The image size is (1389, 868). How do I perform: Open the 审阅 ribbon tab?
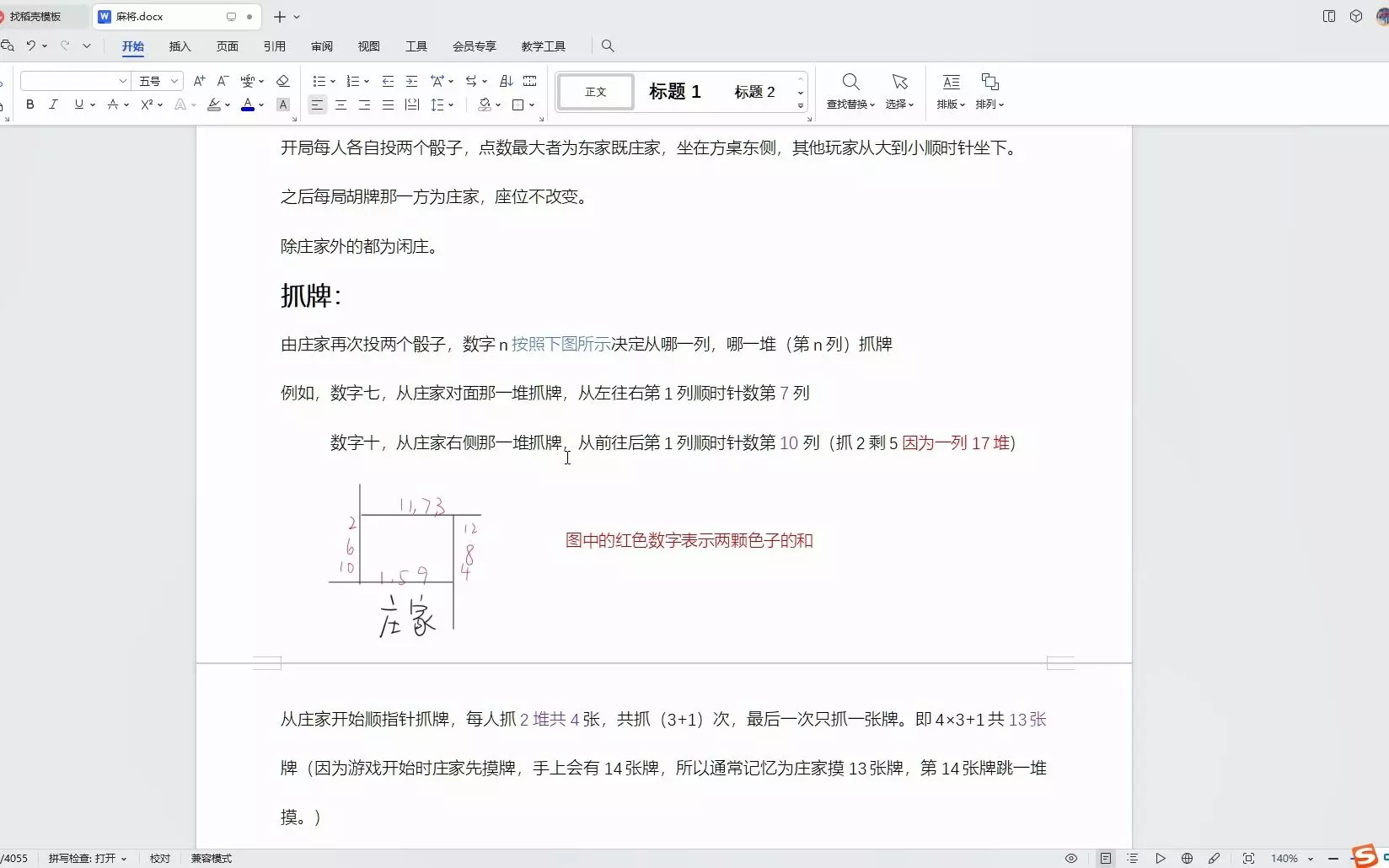pyautogui.click(x=322, y=46)
